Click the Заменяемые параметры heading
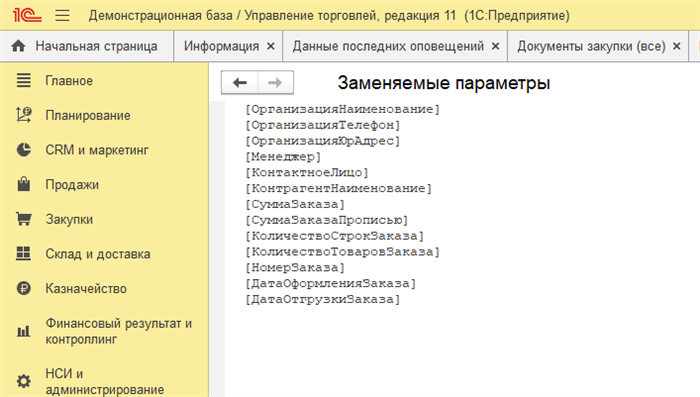The image size is (700, 397). coord(444,83)
